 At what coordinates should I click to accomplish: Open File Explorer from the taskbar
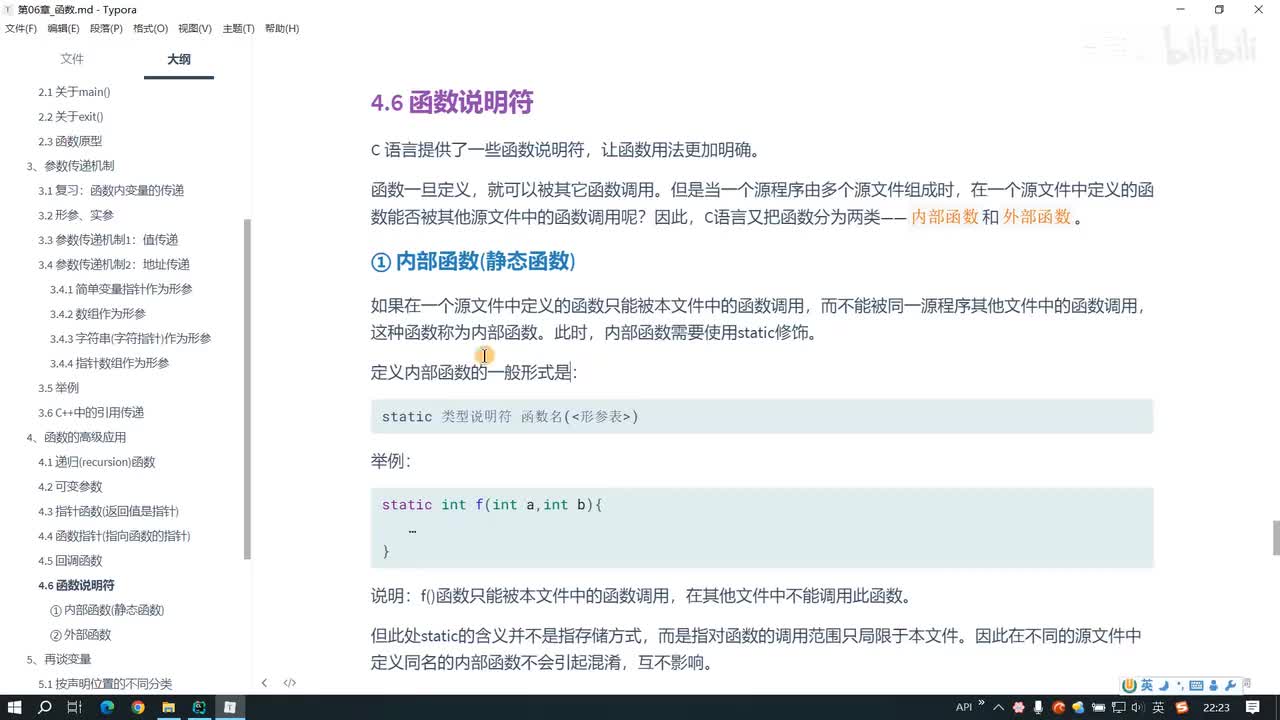[x=169, y=707]
